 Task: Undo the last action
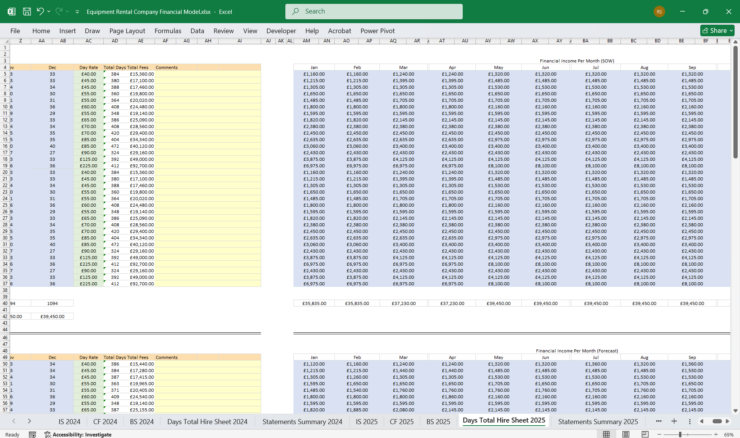coord(40,11)
